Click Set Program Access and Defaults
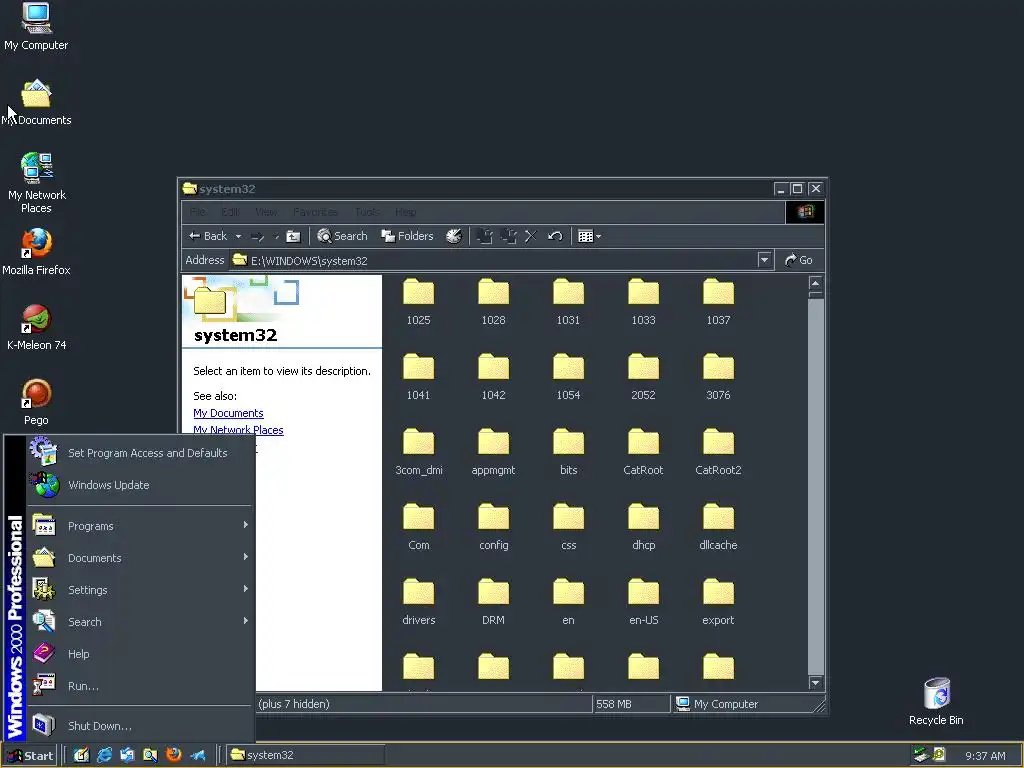 [140, 453]
